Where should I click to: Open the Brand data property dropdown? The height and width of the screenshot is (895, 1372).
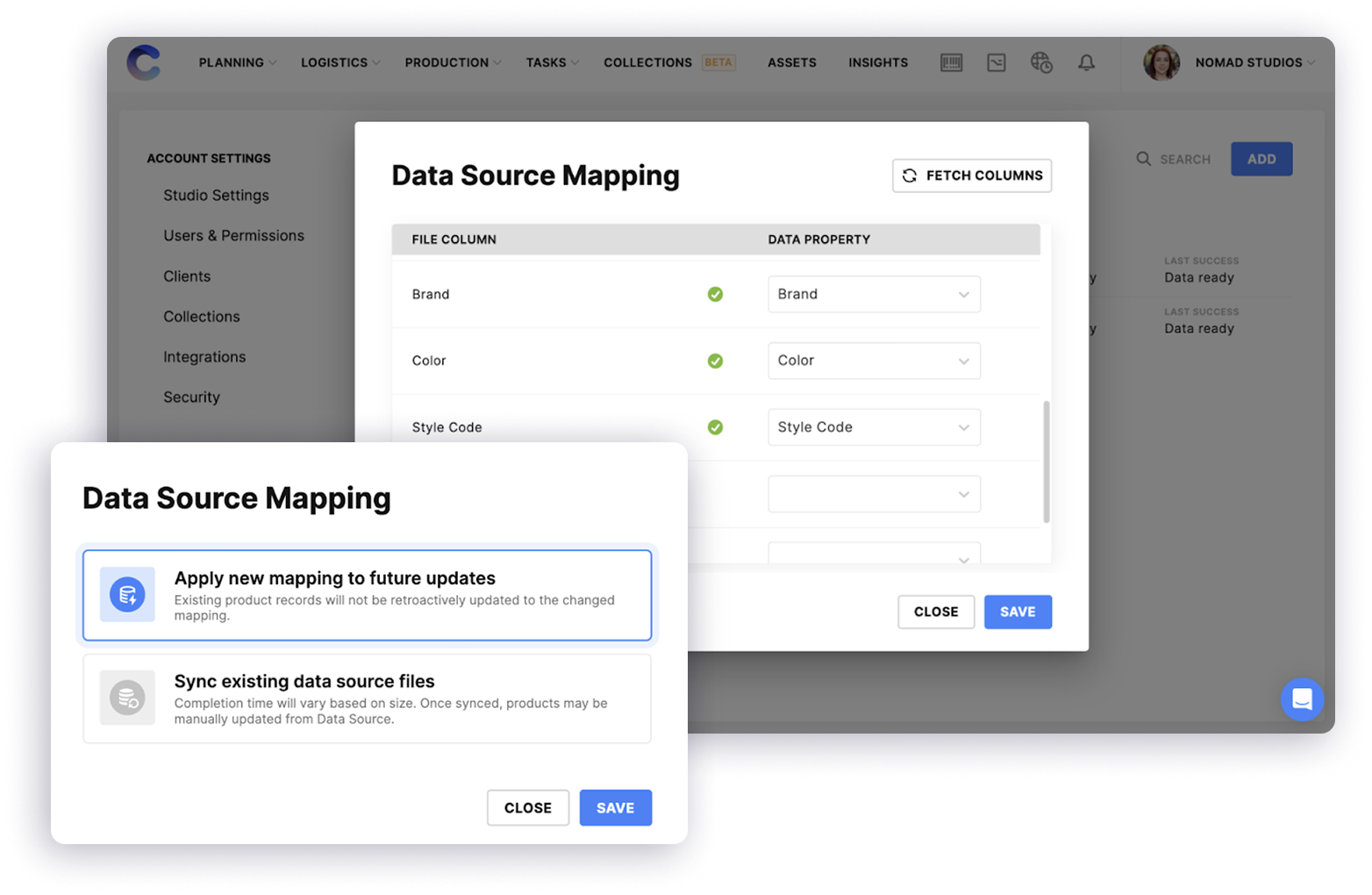point(875,294)
